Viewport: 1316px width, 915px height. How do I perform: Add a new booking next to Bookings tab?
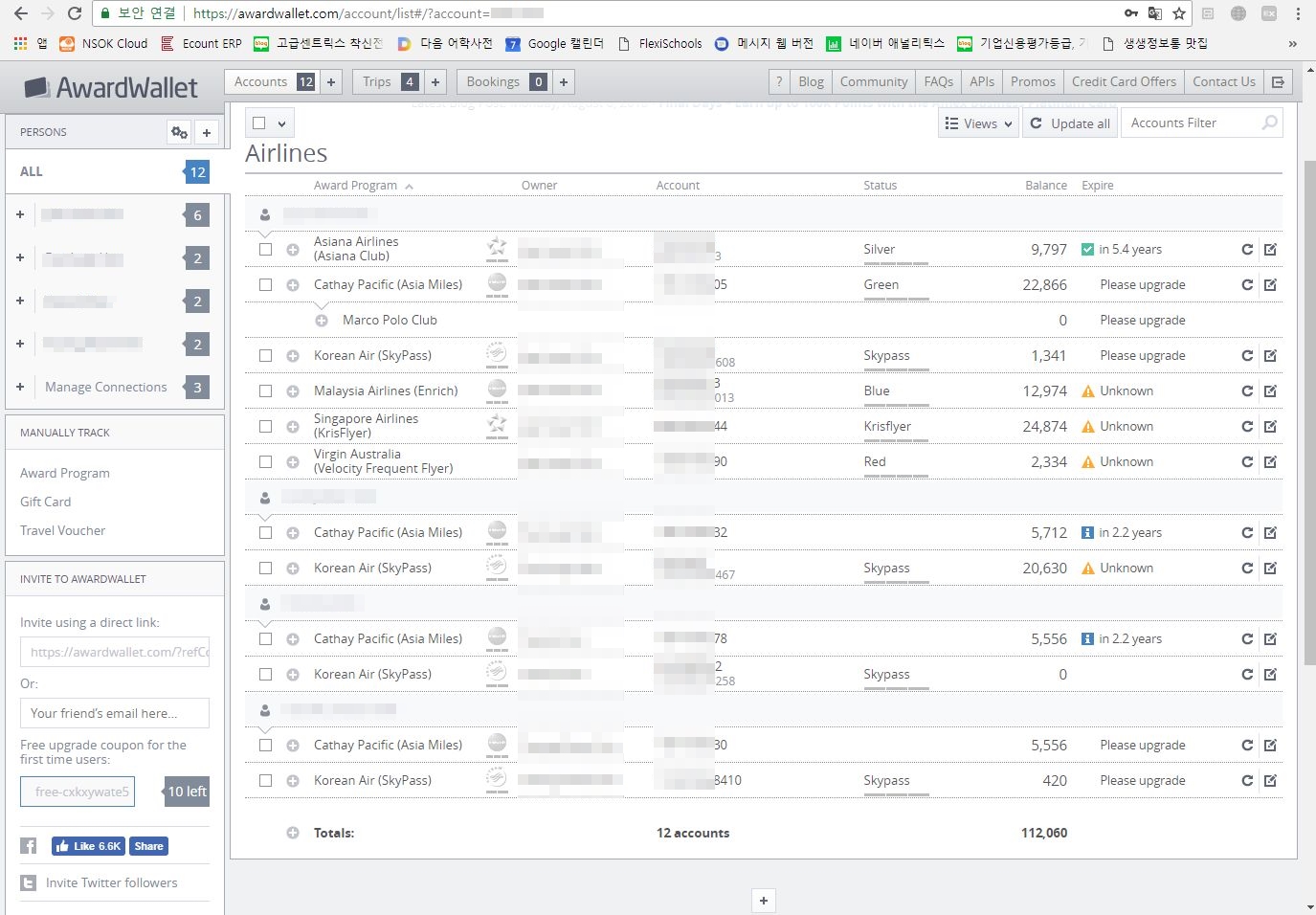coord(564,82)
